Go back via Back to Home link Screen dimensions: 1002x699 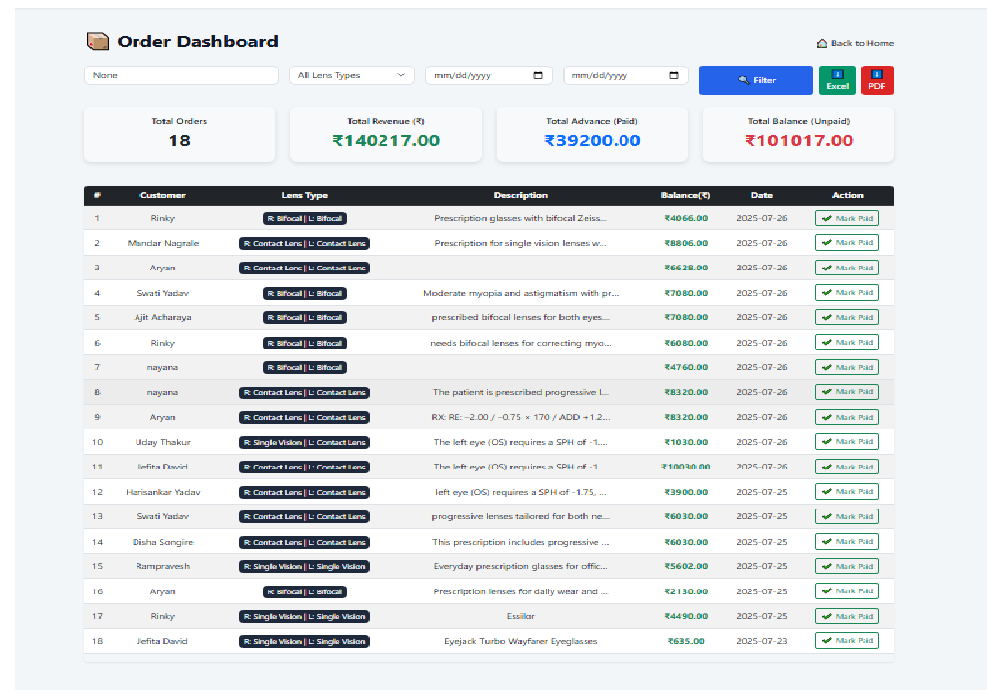(861, 44)
